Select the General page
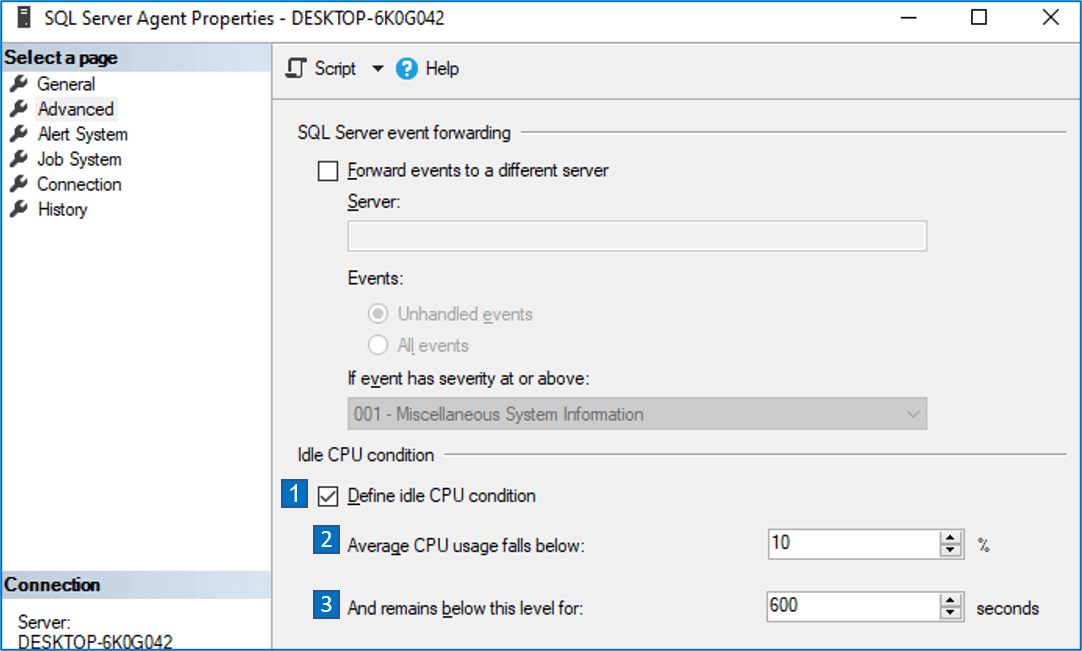This screenshot has width=1082, height=651. click(x=66, y=84)
